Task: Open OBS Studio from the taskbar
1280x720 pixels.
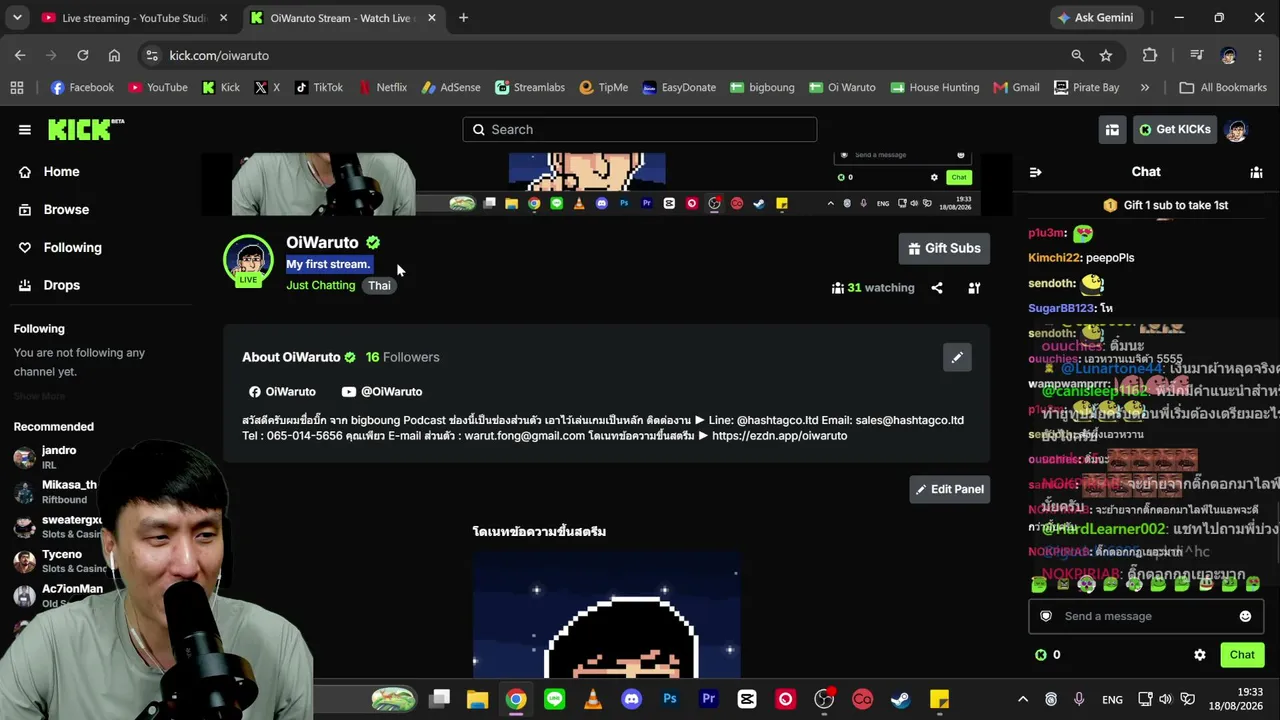Action: tap(824, 699)
